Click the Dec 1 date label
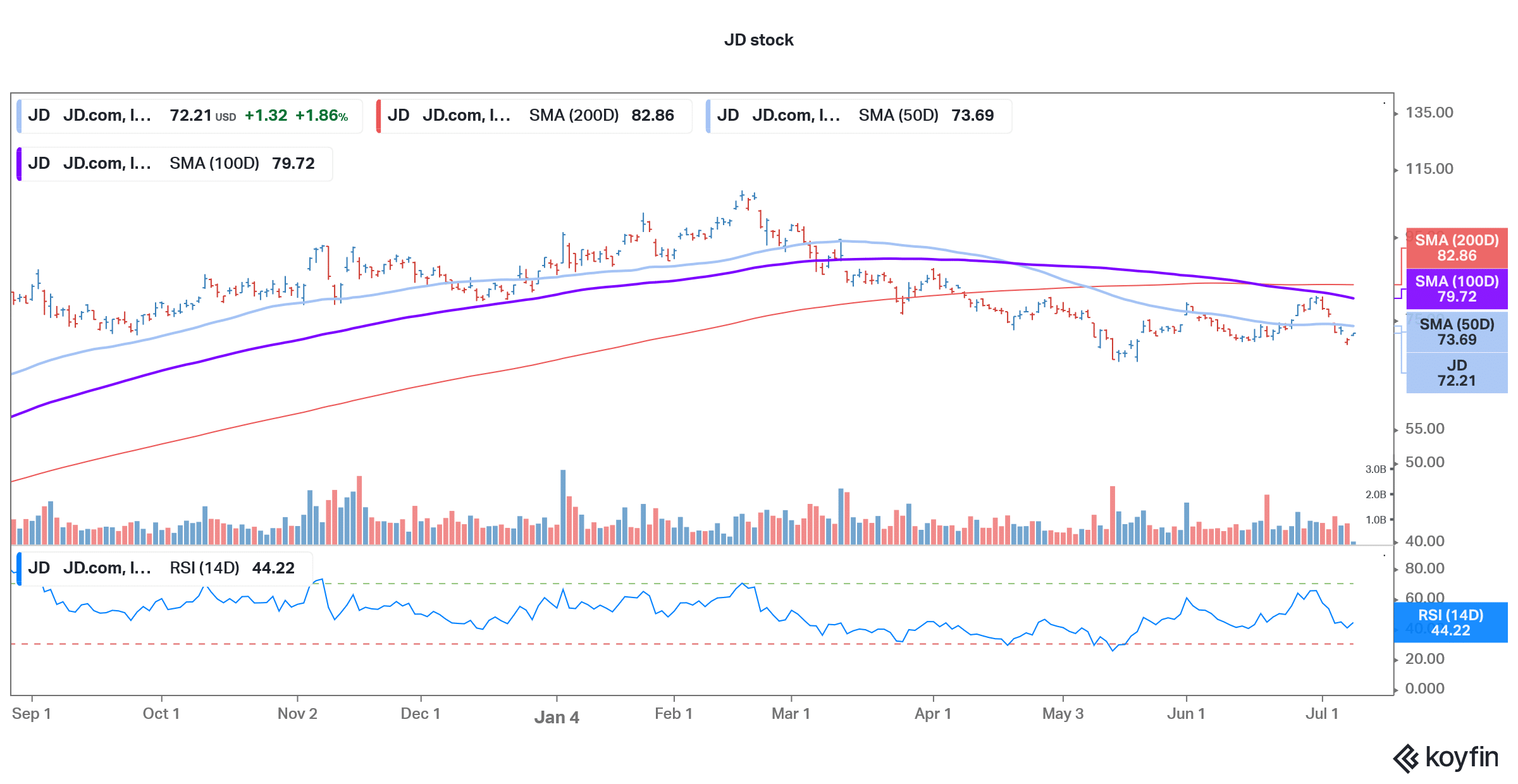Screen dimensions: 1518x784 coord(421,714)
